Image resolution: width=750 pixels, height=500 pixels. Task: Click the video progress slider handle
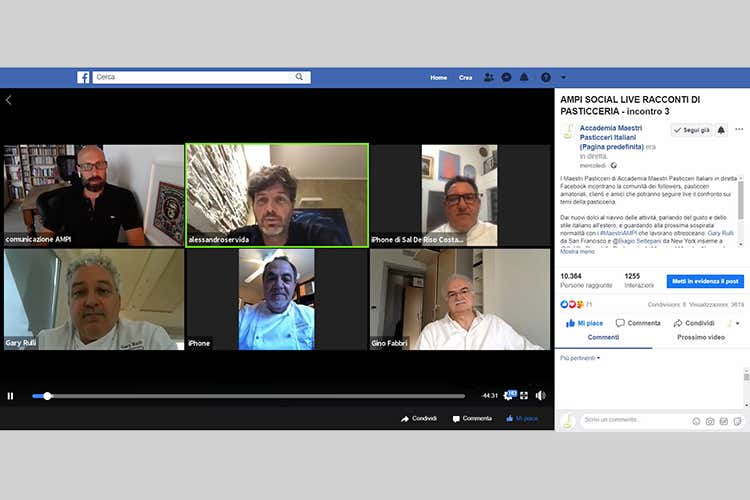(x=47, y=396)
